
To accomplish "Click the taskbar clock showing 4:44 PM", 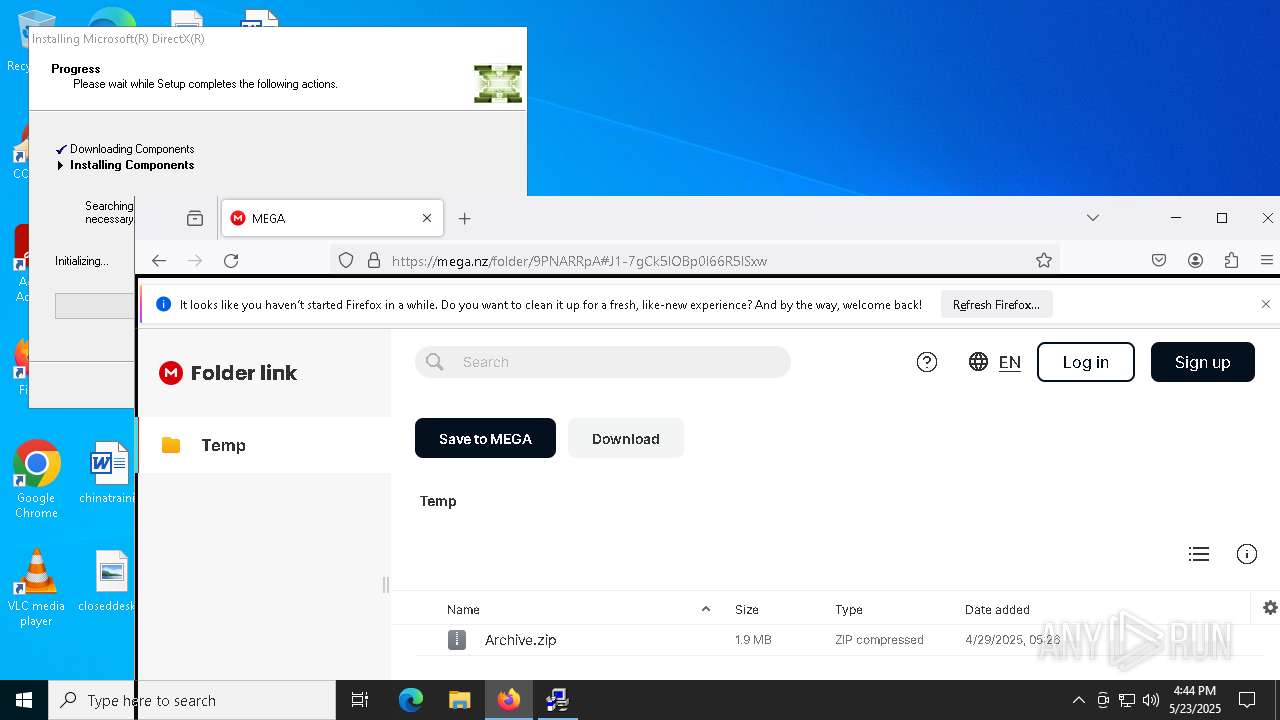I will coord(1195,700).
